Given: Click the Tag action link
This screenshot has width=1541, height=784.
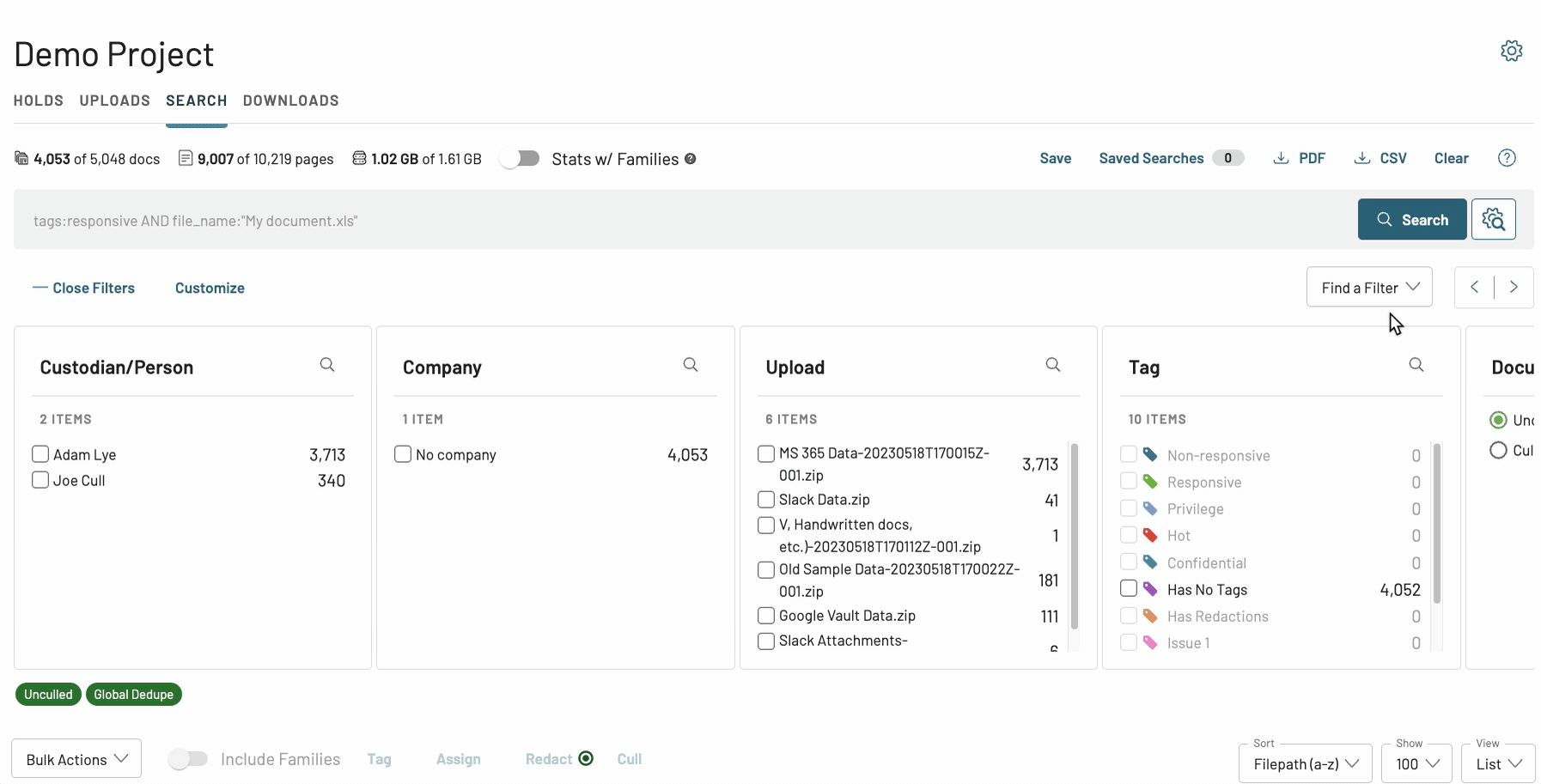Looking at the screenshot, I should 379,759.
